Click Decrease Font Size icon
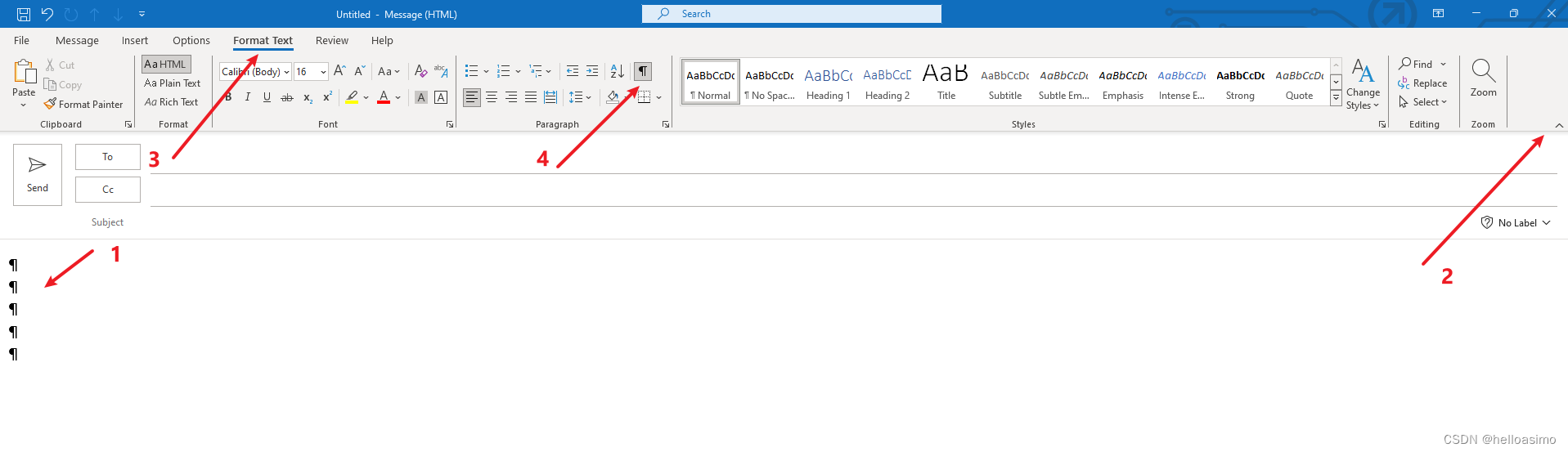 (359, 71)
